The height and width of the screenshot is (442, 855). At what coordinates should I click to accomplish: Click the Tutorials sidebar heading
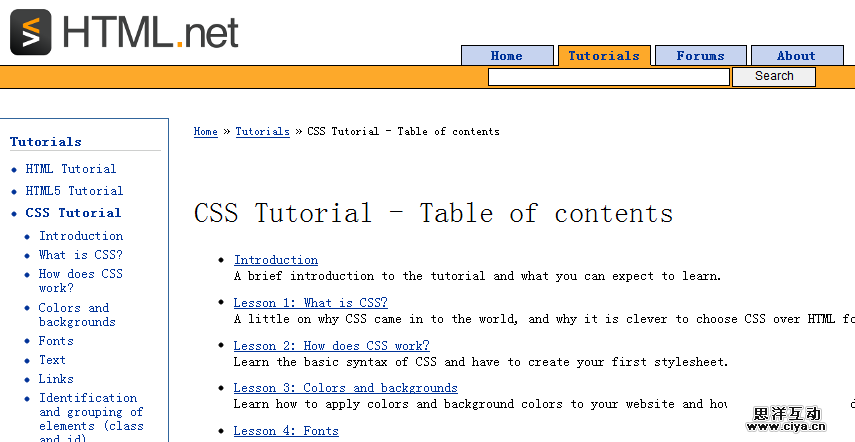tap(46, 142)
